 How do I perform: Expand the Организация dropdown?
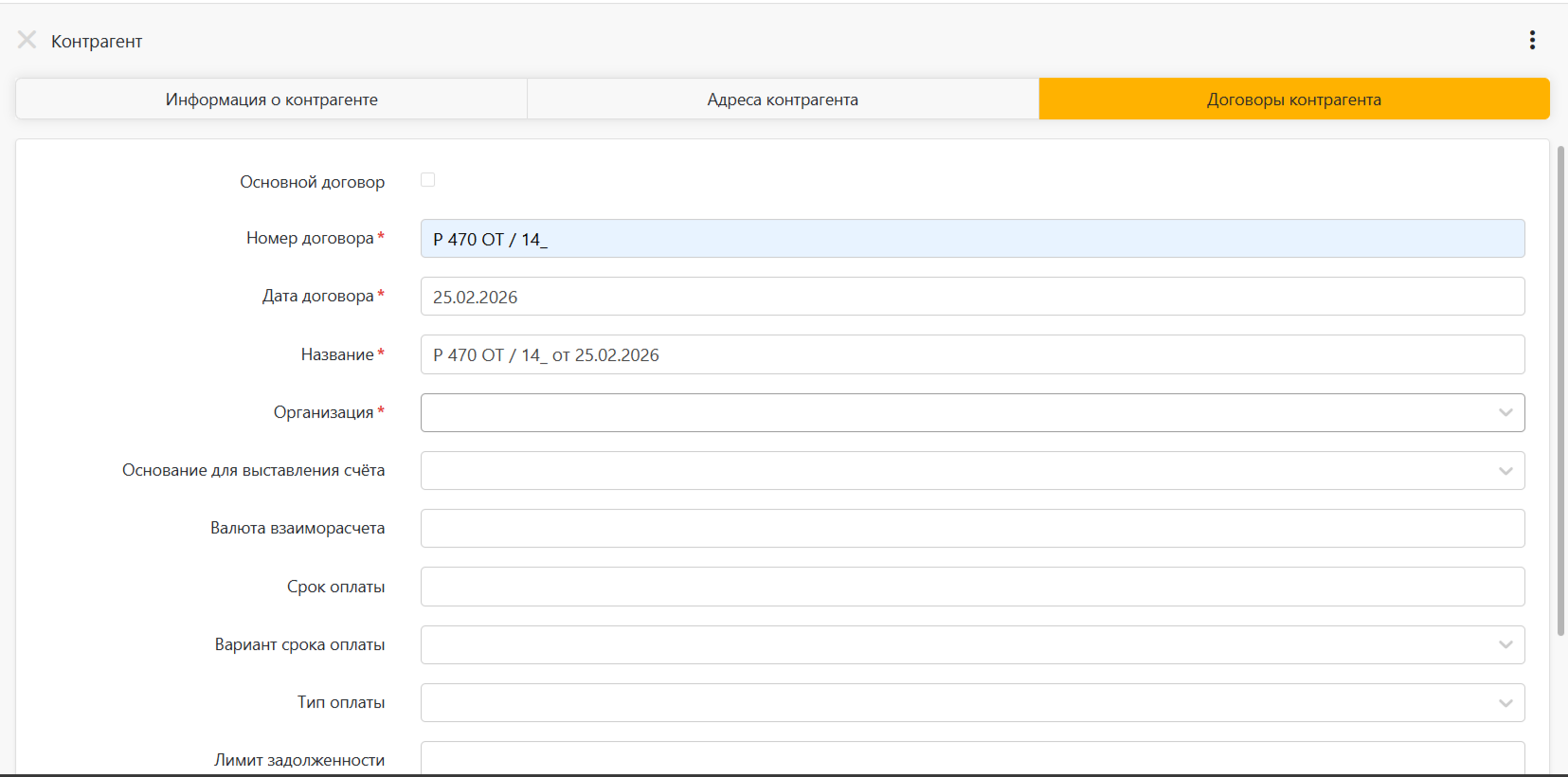957,413
